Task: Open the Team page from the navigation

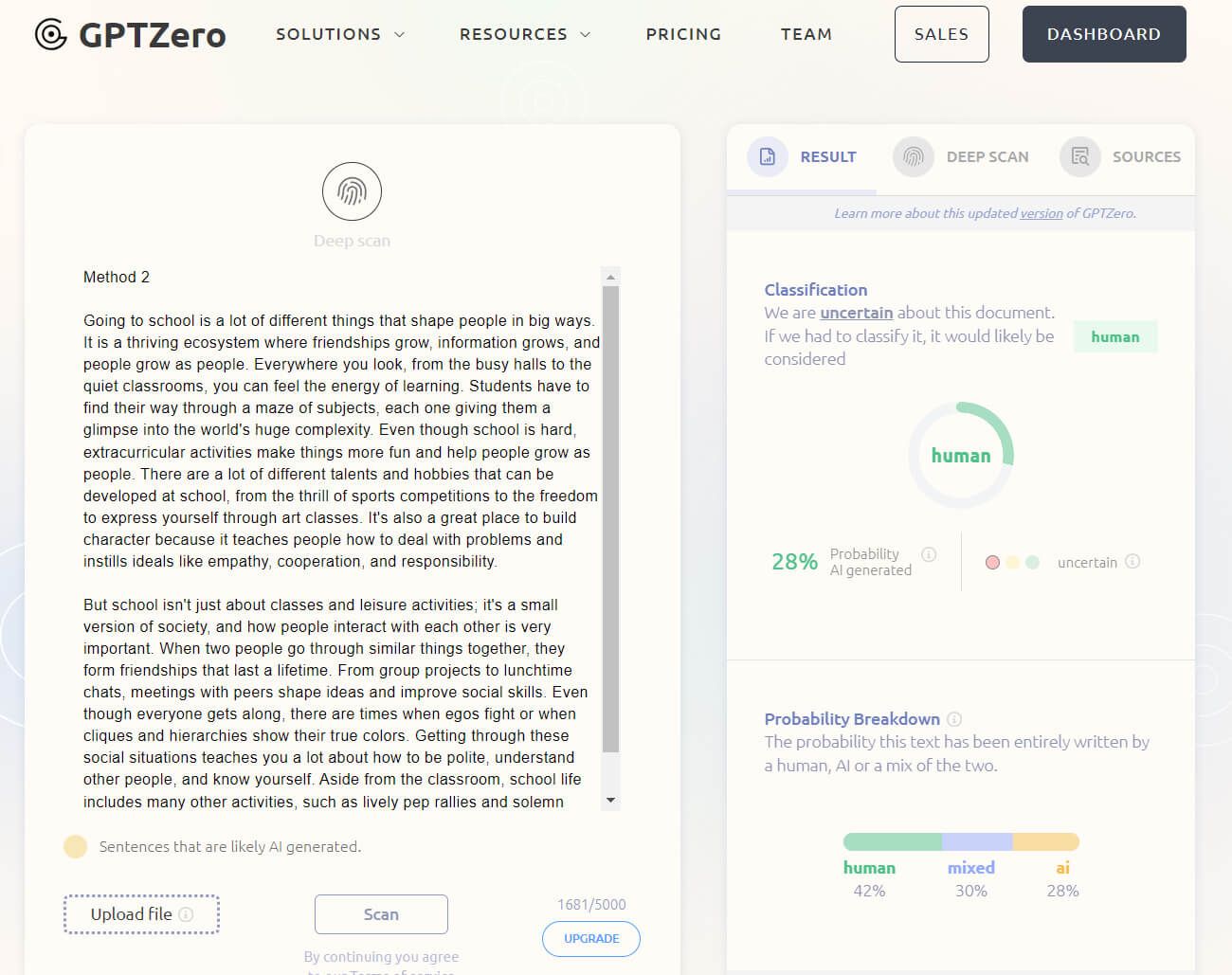Action: pos(806,34)
